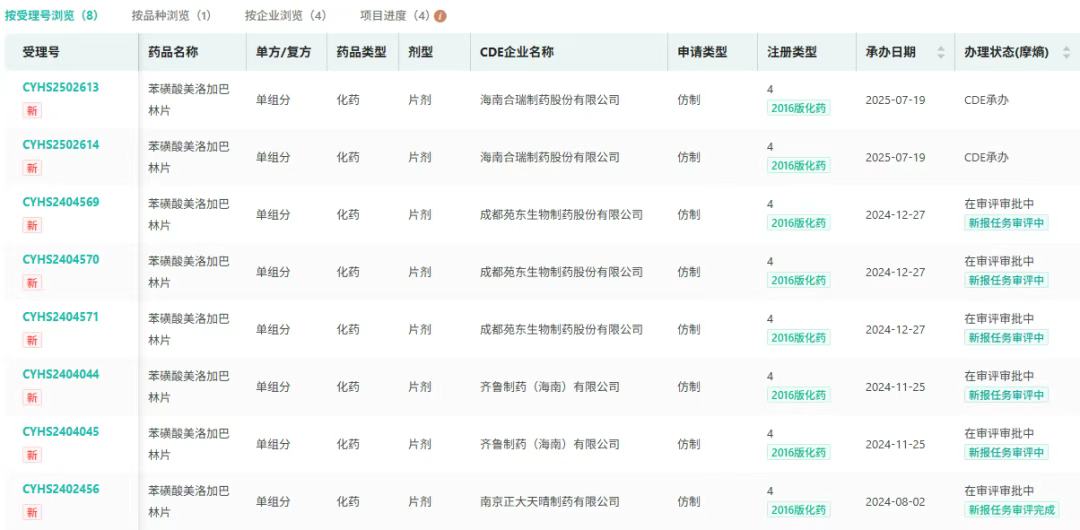Screen dimensions: 1080x530
Task: View details for CYHS2404571
Action: 61,317
